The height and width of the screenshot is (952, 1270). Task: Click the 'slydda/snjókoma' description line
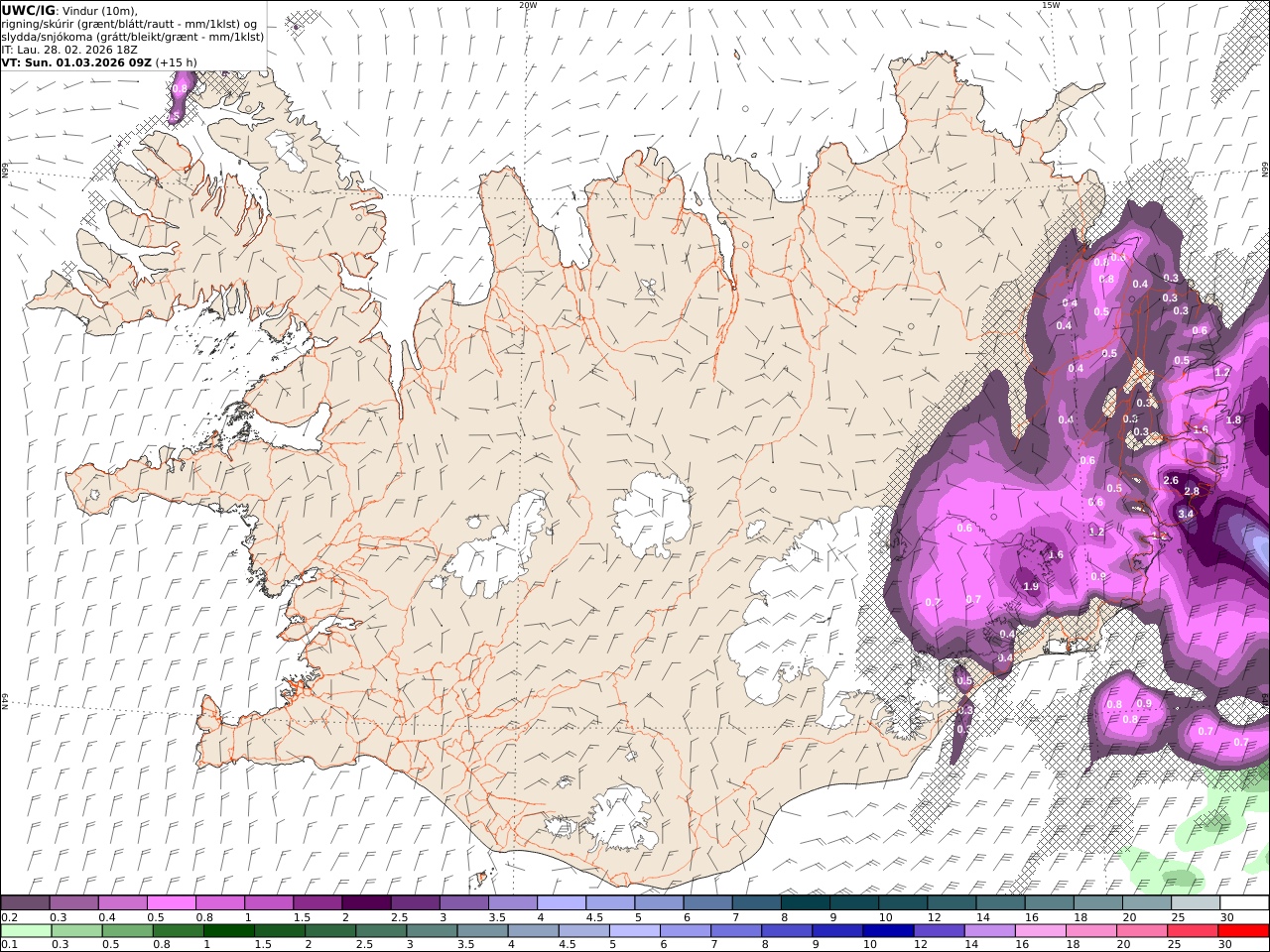point(133,37)
